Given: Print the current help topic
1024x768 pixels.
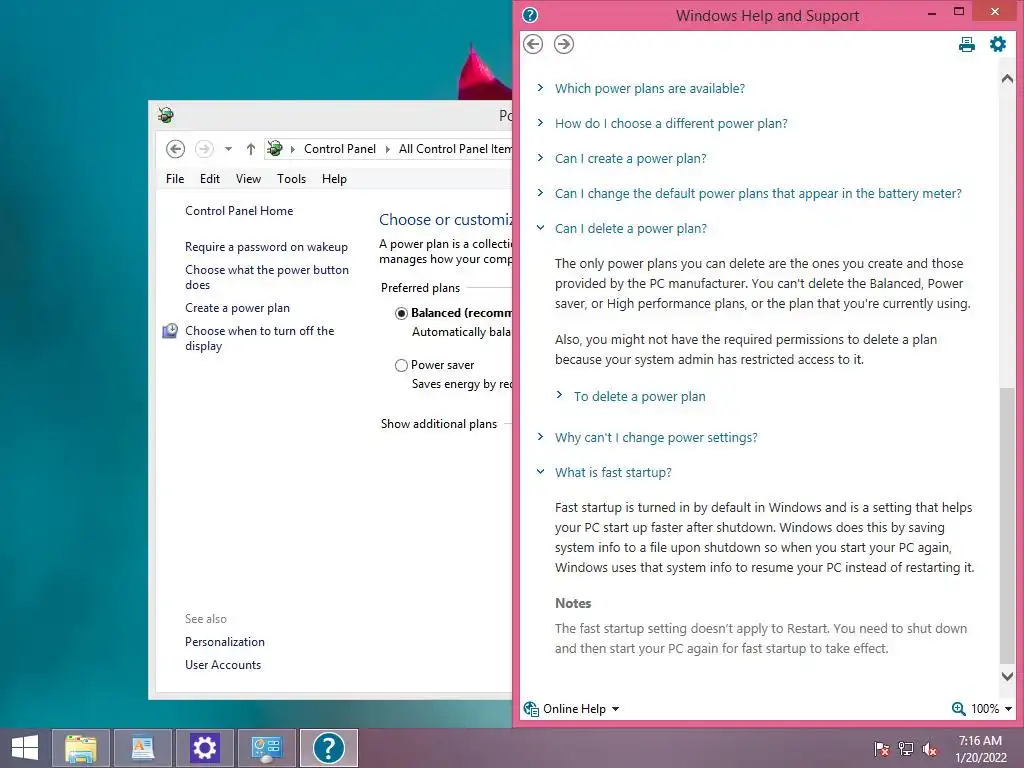Looking at the screenshot, I should 967,44.
